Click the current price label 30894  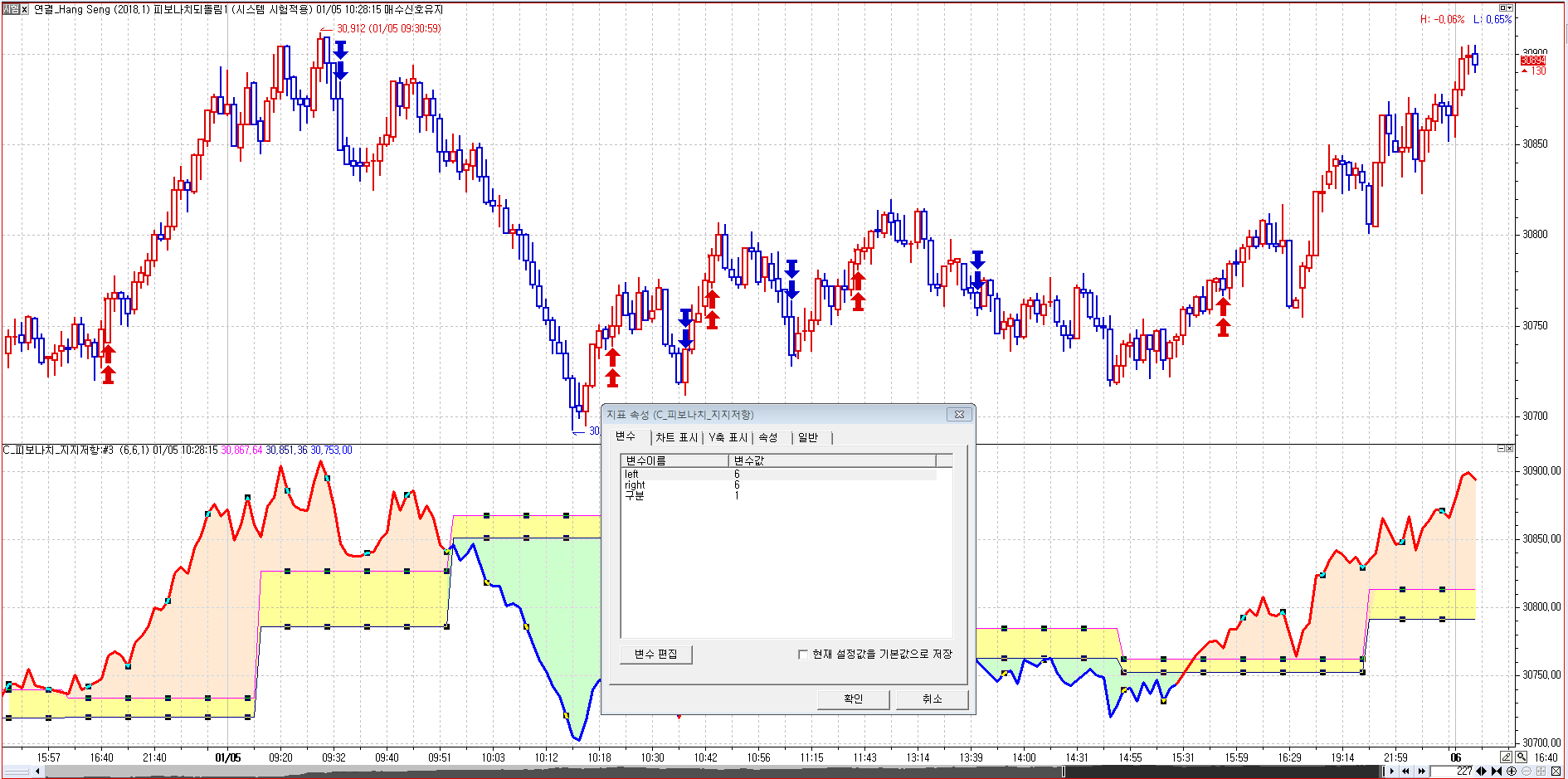click(1533, 61)
